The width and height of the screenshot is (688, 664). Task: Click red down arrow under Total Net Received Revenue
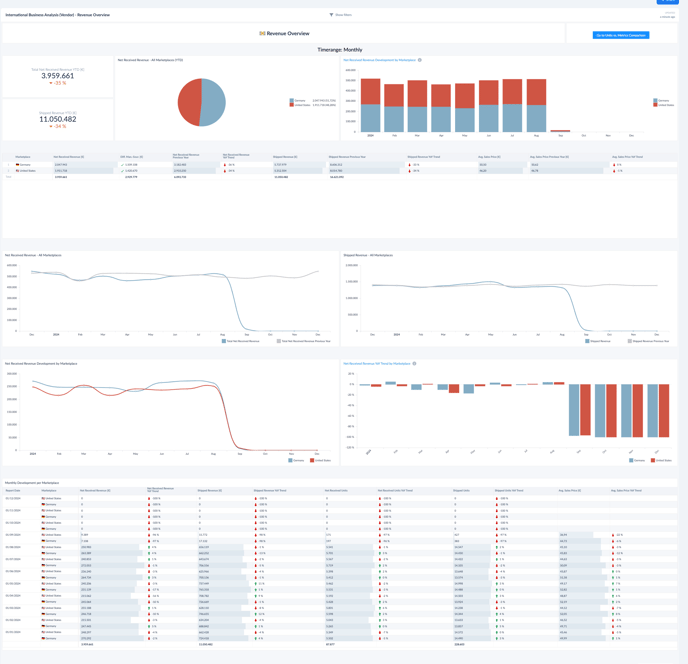(51, 83)
